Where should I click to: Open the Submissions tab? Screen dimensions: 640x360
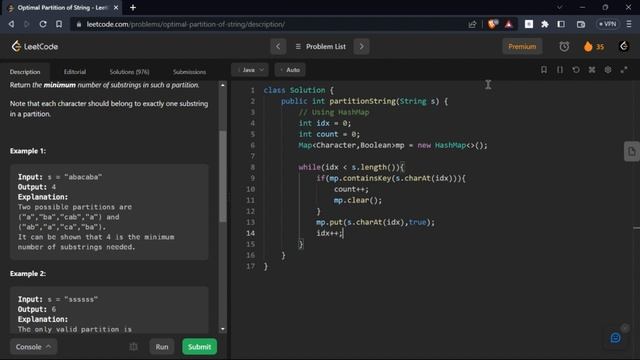[x=189, y=72]
